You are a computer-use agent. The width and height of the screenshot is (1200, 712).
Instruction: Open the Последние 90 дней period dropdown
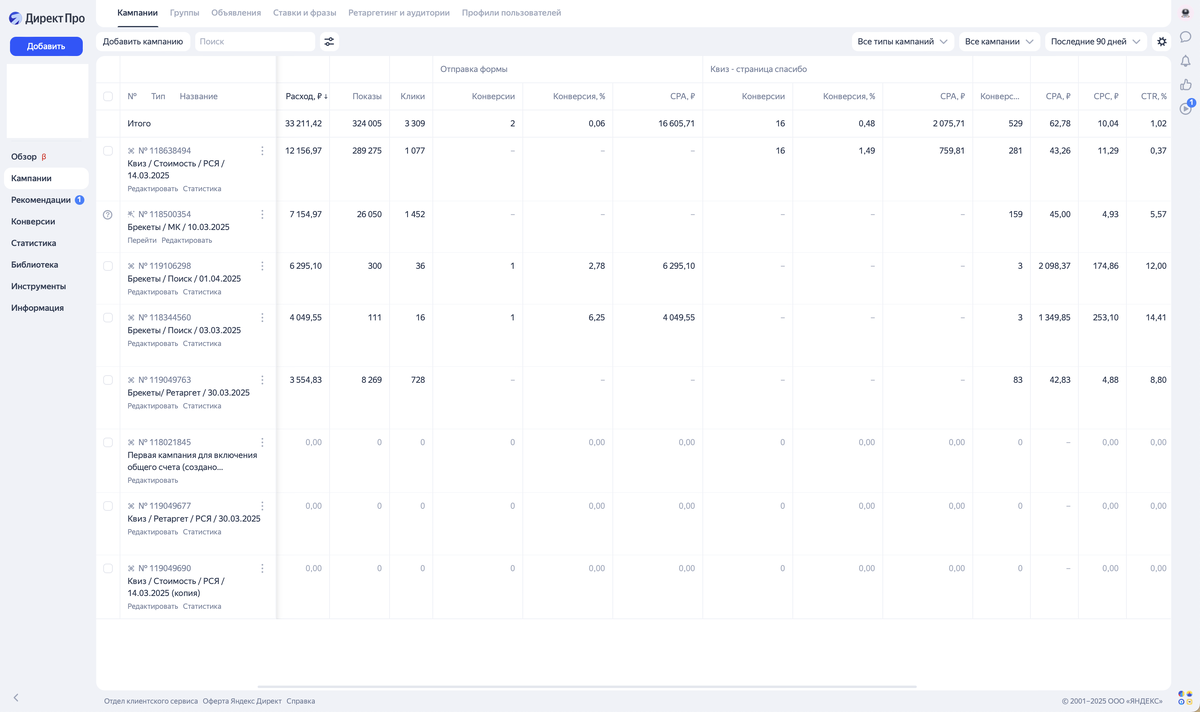point(1095,42)
